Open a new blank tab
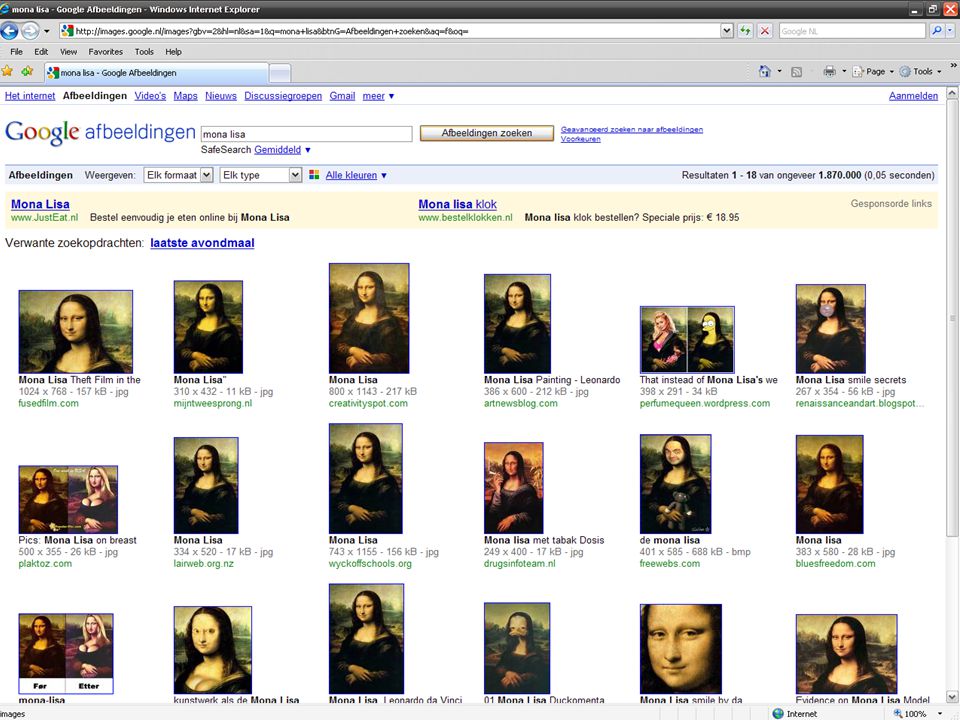This screenshot has height=720, width=960. 280,73
